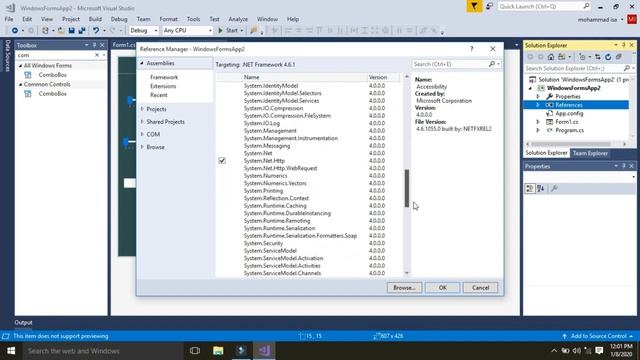Select Recent under Assemblies
The width and height of the screenshot is (640, 360).
coord(158,95)
